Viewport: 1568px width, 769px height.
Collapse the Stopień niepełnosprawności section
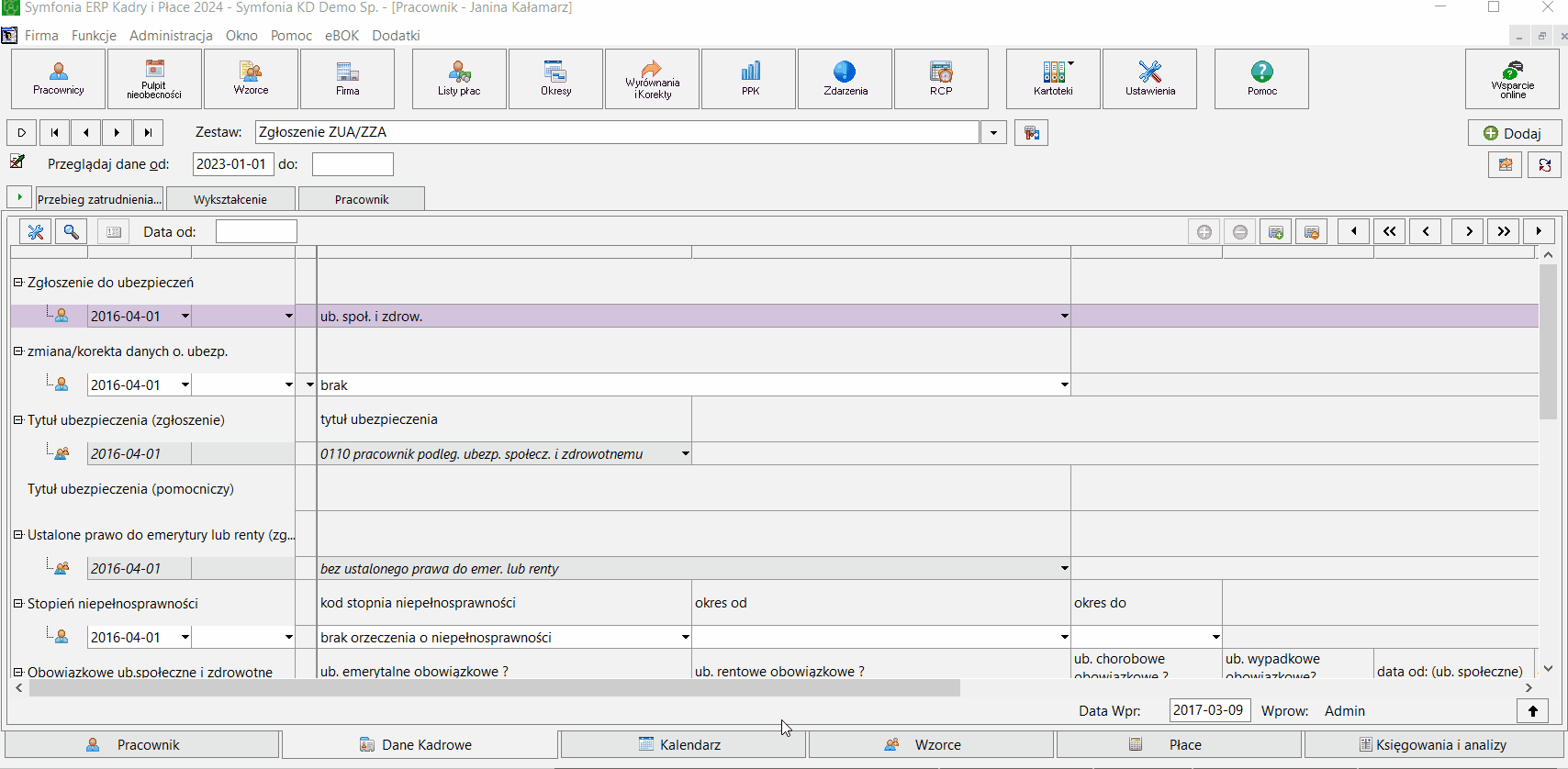17,604
